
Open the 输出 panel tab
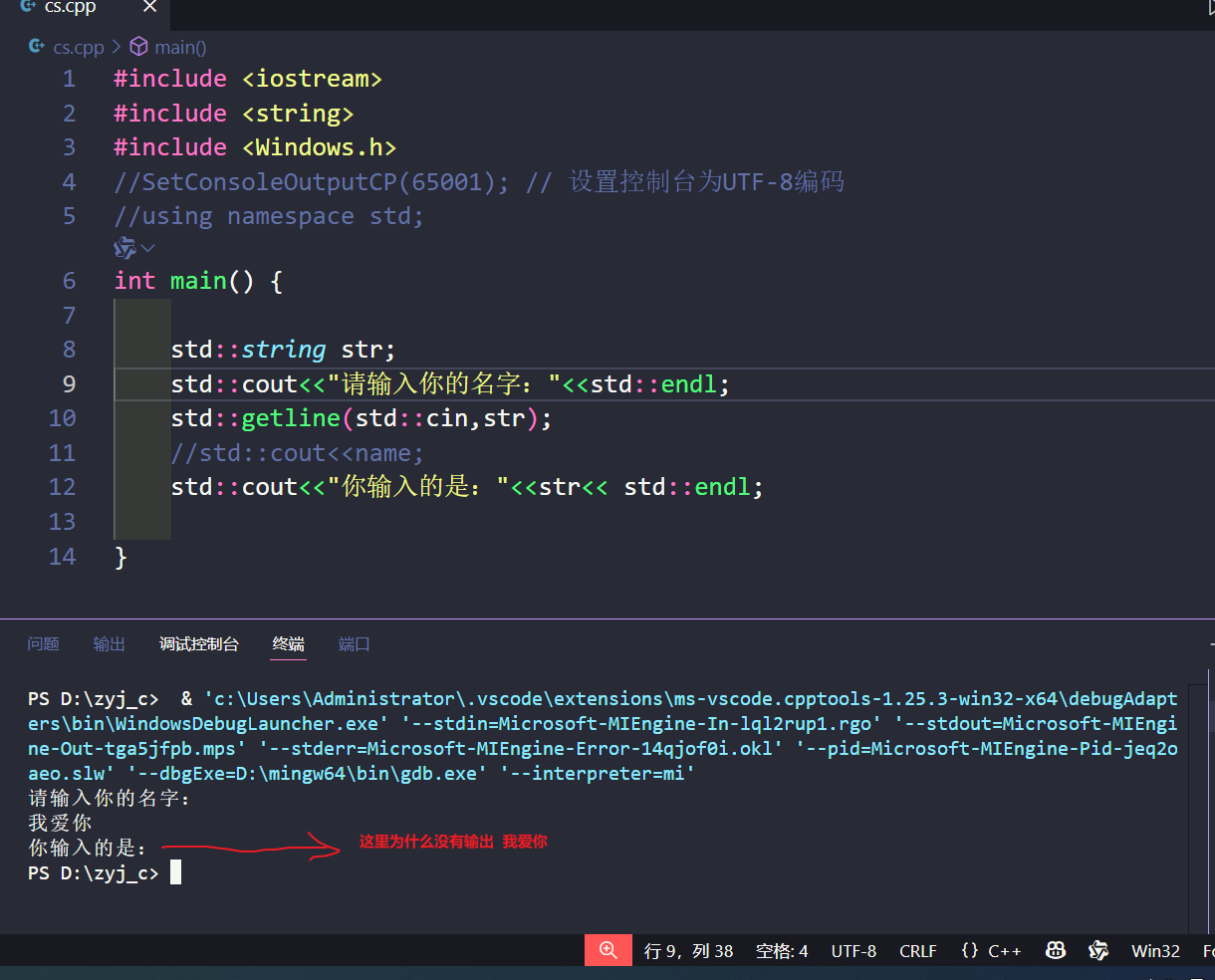pyautogui.click(x=110, y=644)
